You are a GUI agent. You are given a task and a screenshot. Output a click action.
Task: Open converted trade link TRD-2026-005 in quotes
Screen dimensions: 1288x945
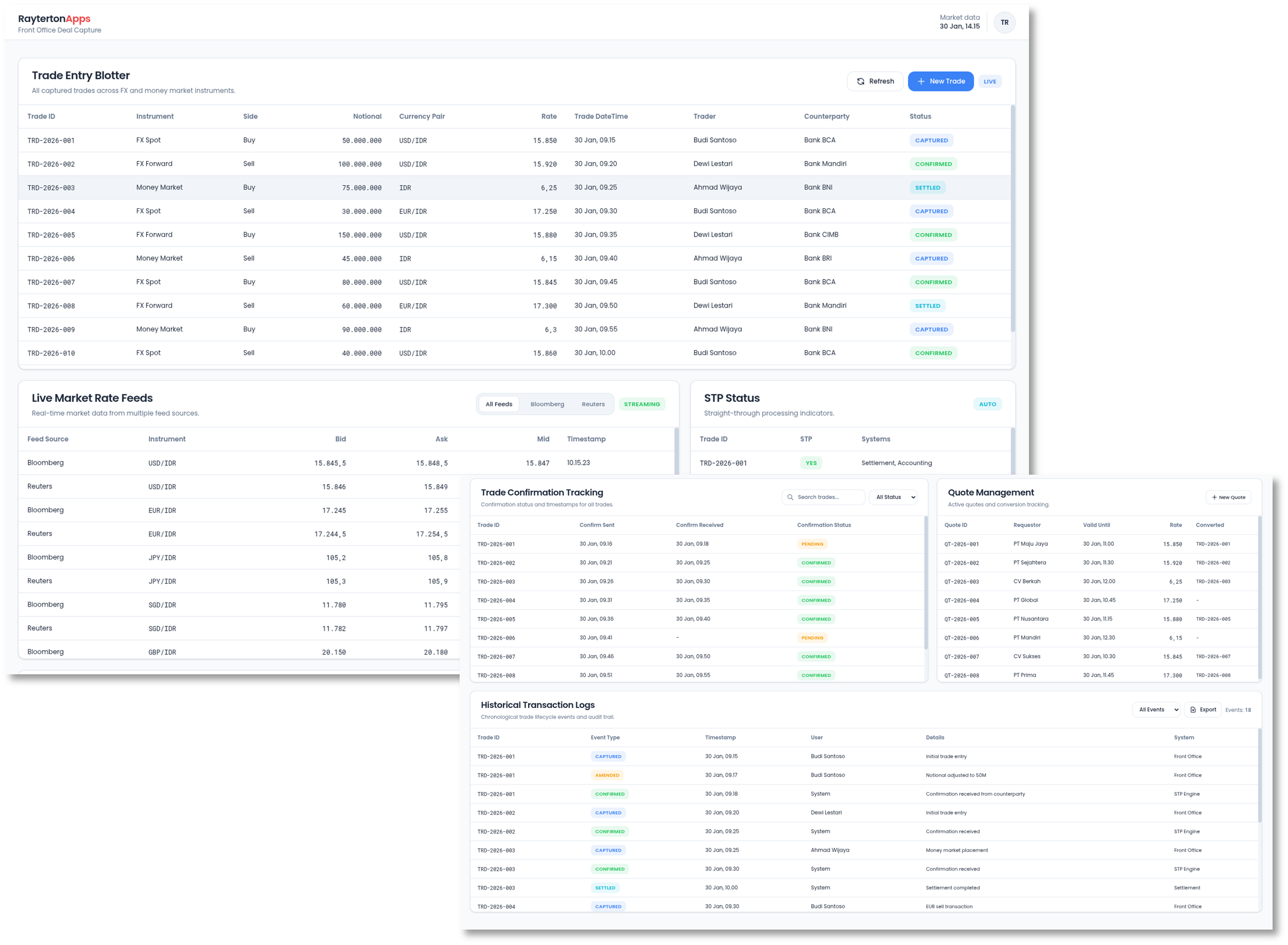[x=1212, y=619]
